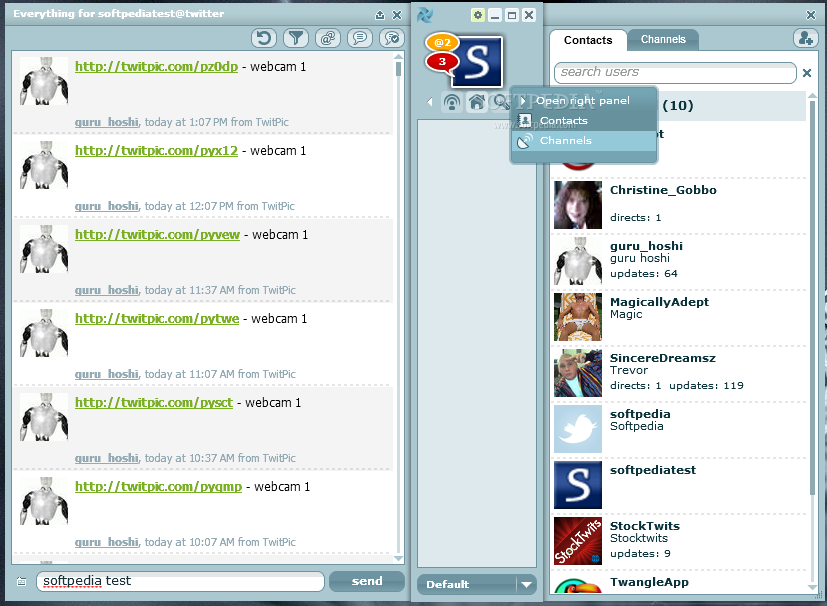Select StockTwits contact
The width and height of the screenshot is (827, 606).
tap(679, 541)
